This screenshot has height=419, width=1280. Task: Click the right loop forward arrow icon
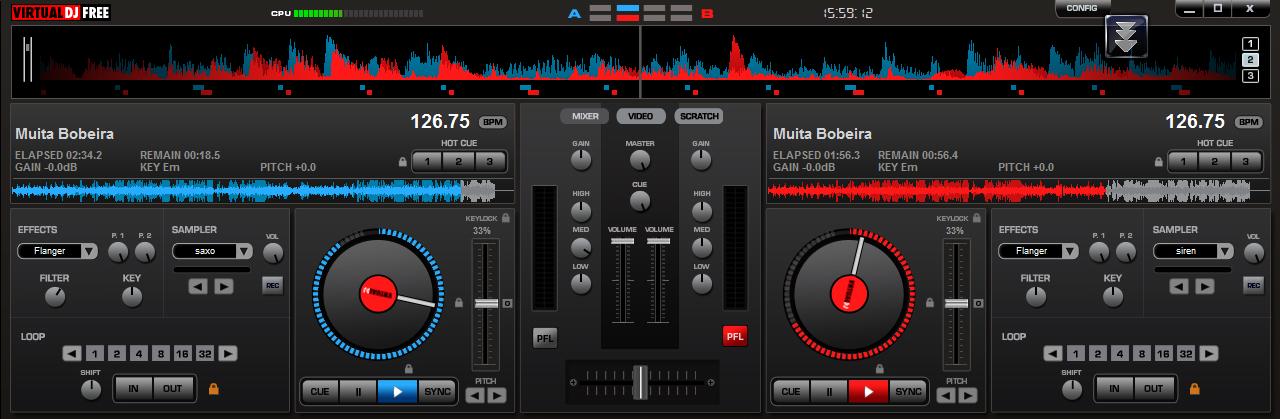[x=1209, y=353]
